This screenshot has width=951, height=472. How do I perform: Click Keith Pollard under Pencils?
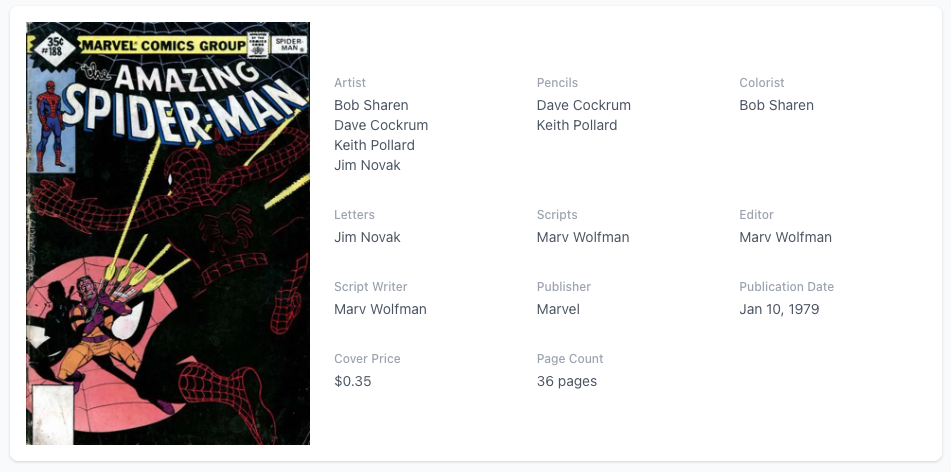tap(577, 125)
